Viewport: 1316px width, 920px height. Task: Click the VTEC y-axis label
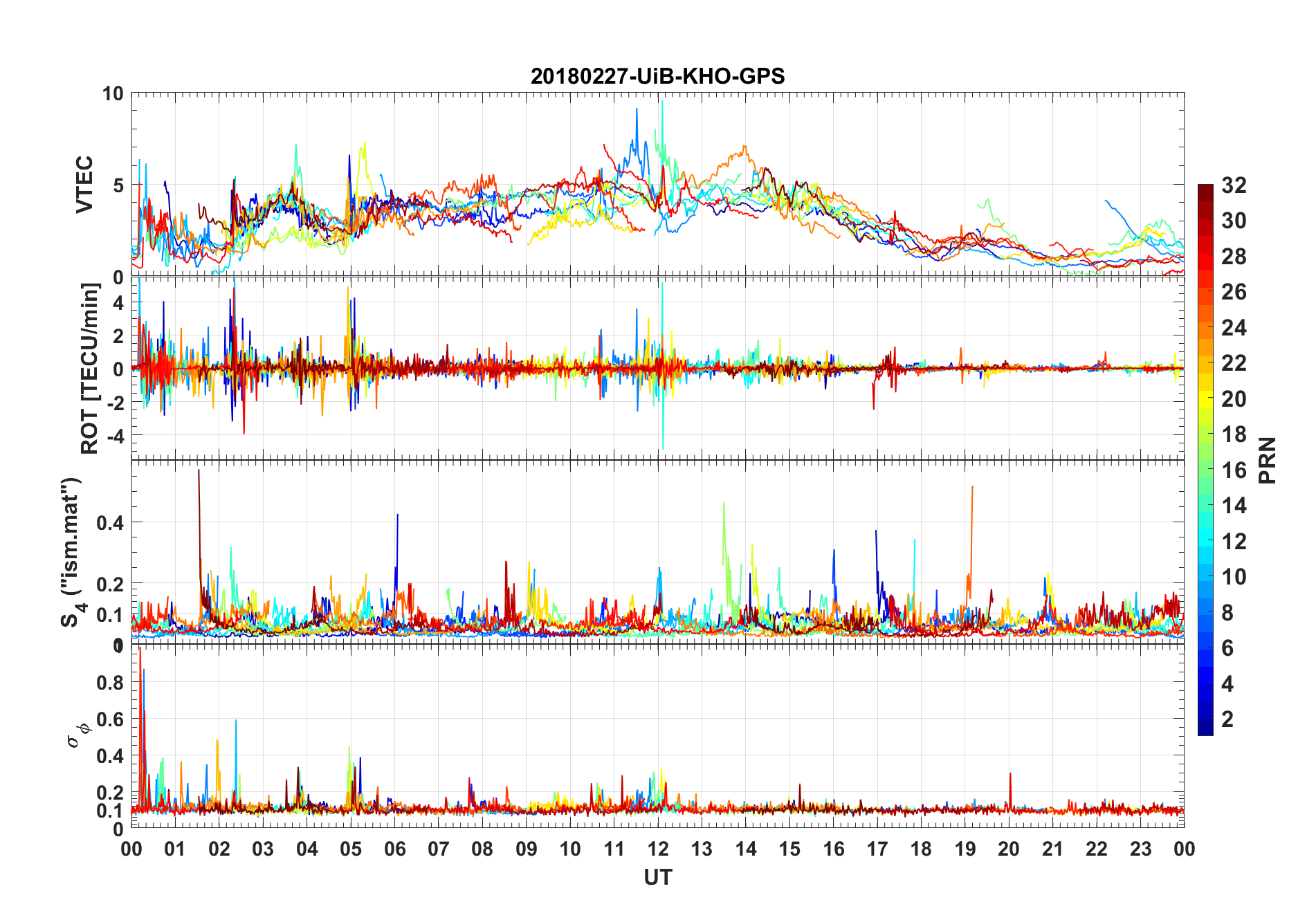pos(84,185)
